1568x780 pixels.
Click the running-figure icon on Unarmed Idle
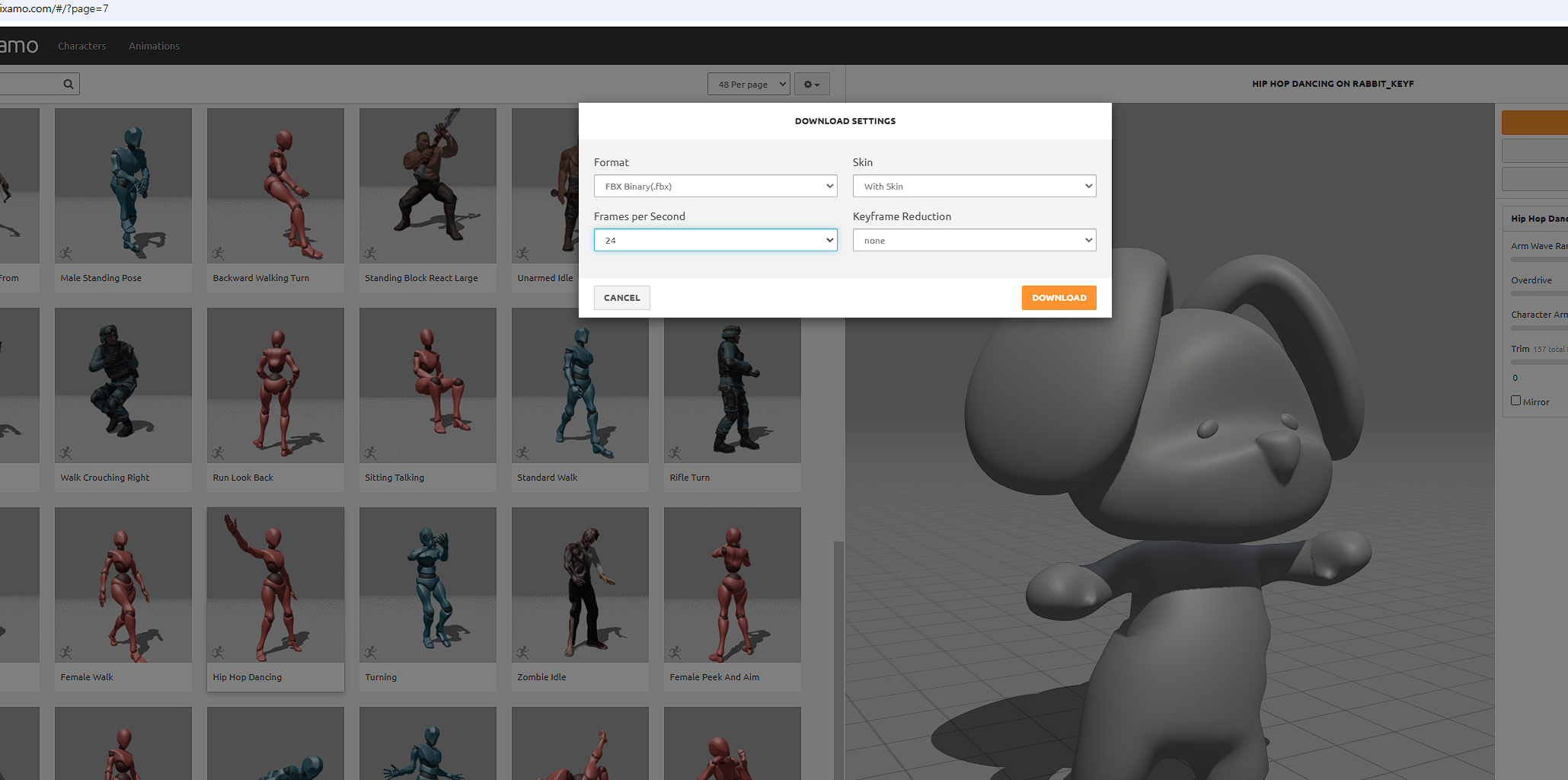pos(523,253)
